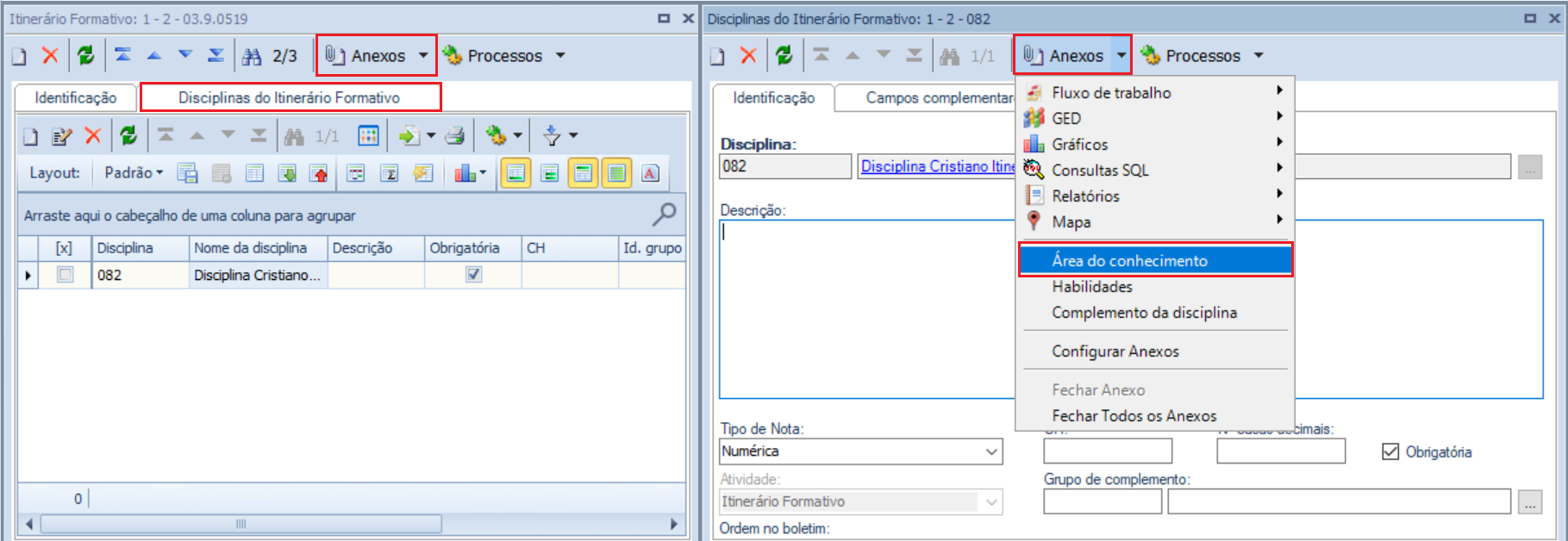1568x541 pixels.
Task: Toggle the Obrigatória checkbox in the grid row
Action: click(473, 275)
